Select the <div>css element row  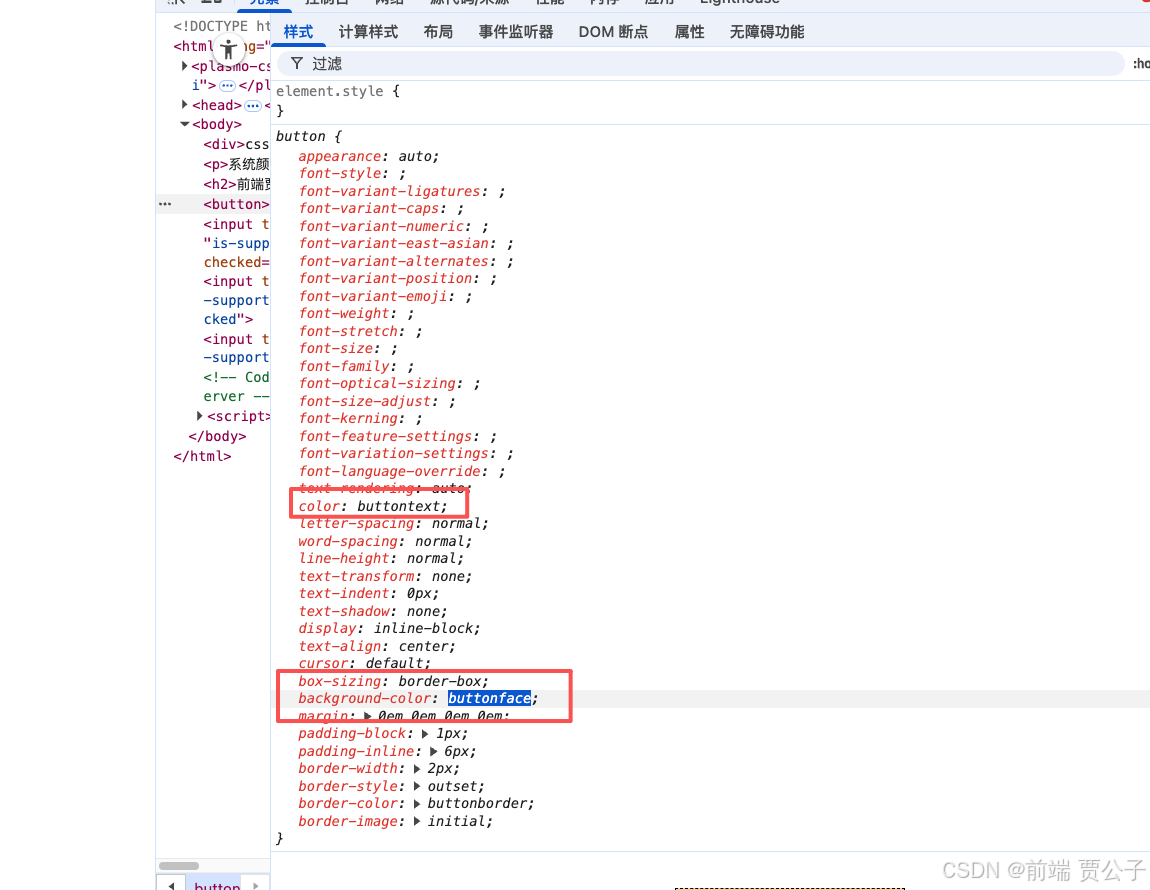point(236,144)
